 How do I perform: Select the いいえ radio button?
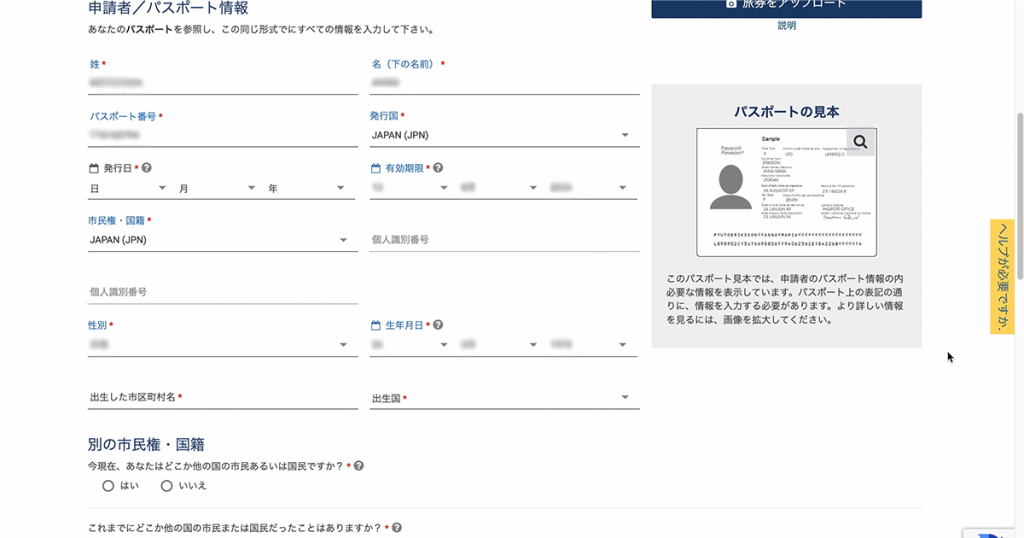click(x=167, y=486)
